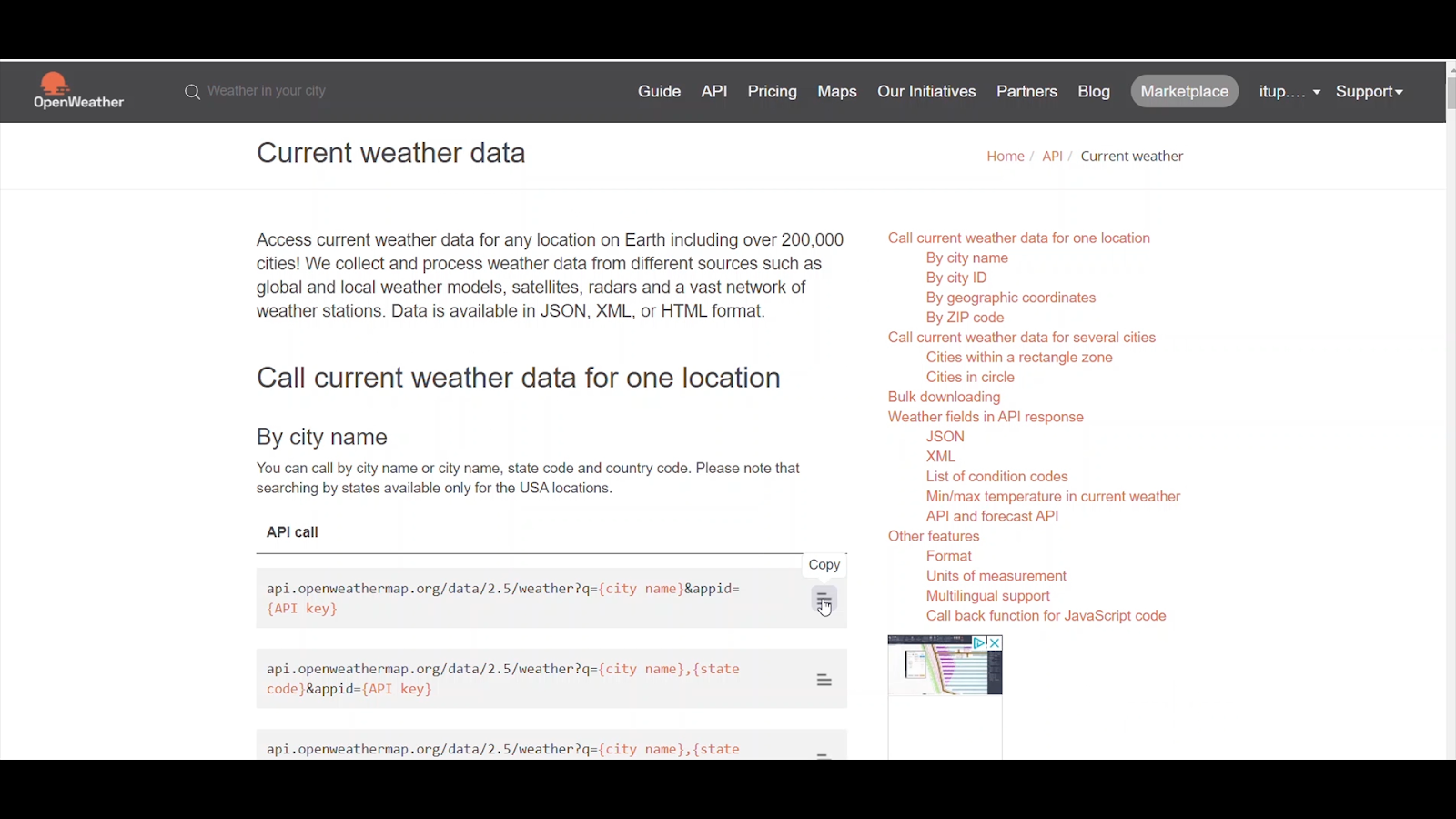Open the Blog
Viewport: 1456px width, 819px height.
[1094, 92]
